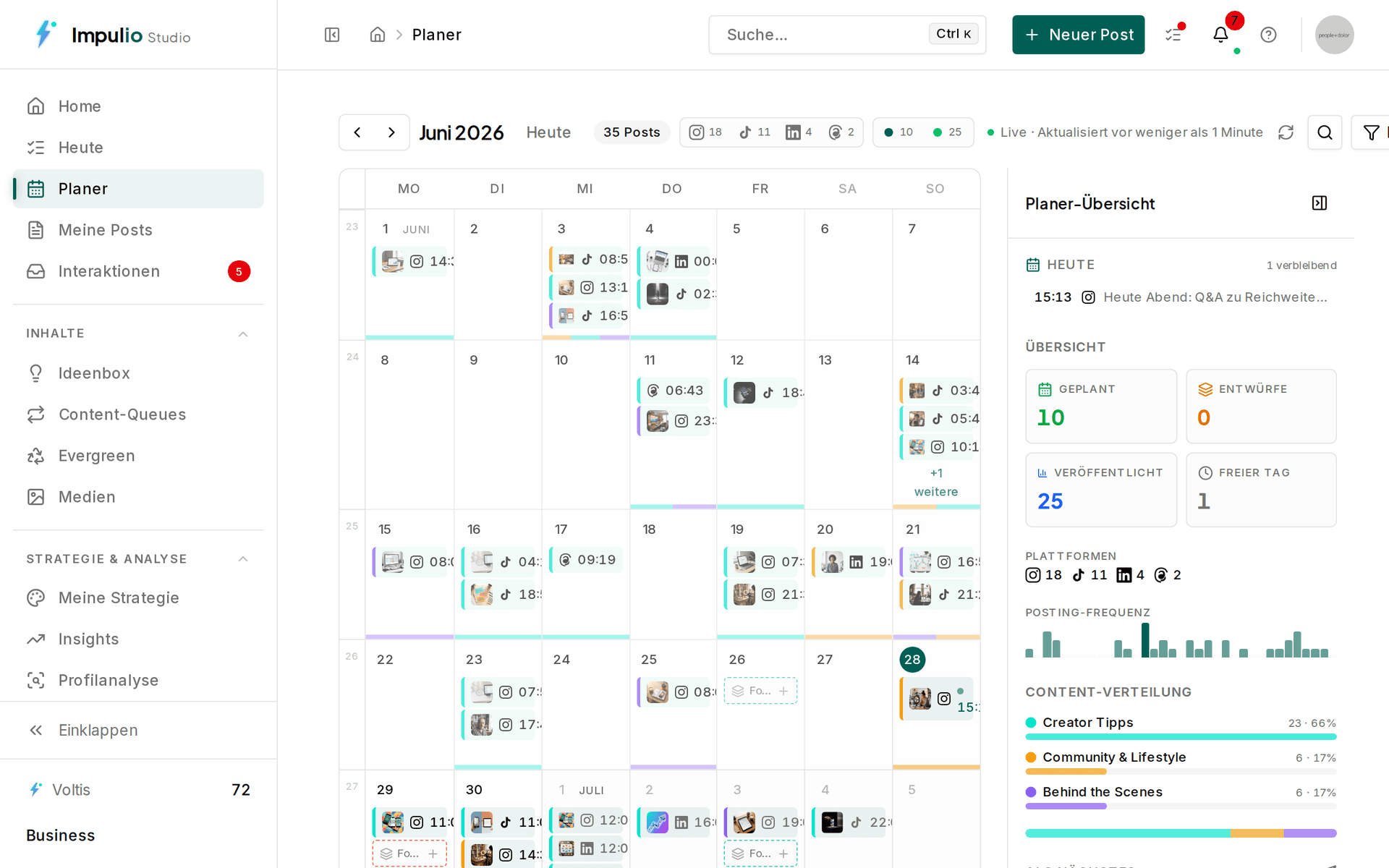The image size is (1389, 868).
Task: Collapse the INHALTE sidebar section
Action: click(x=243, y=334)
